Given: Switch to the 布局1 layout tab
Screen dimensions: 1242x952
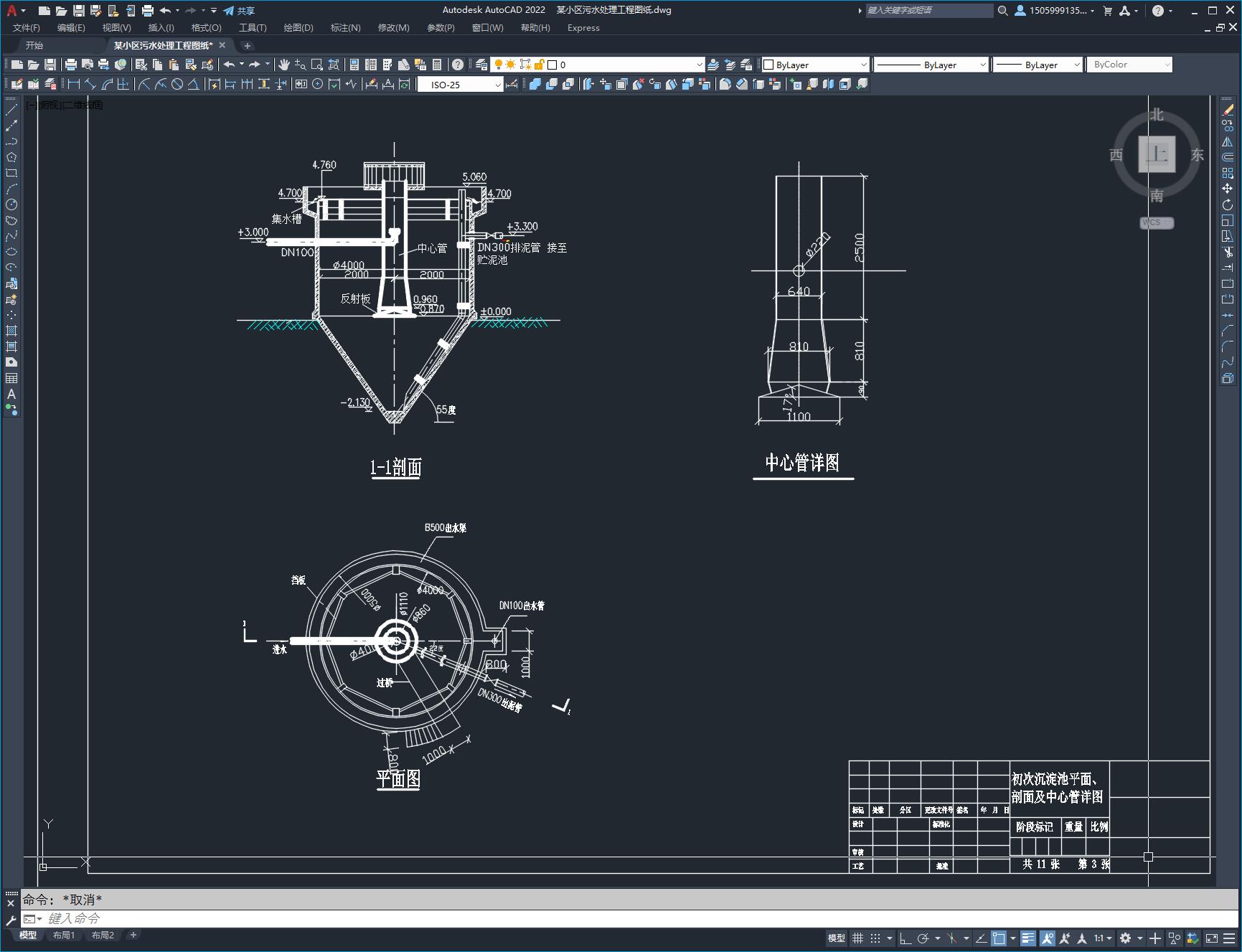Looking at the screenshot, I should pyautogui.click(x=64, y=935).
